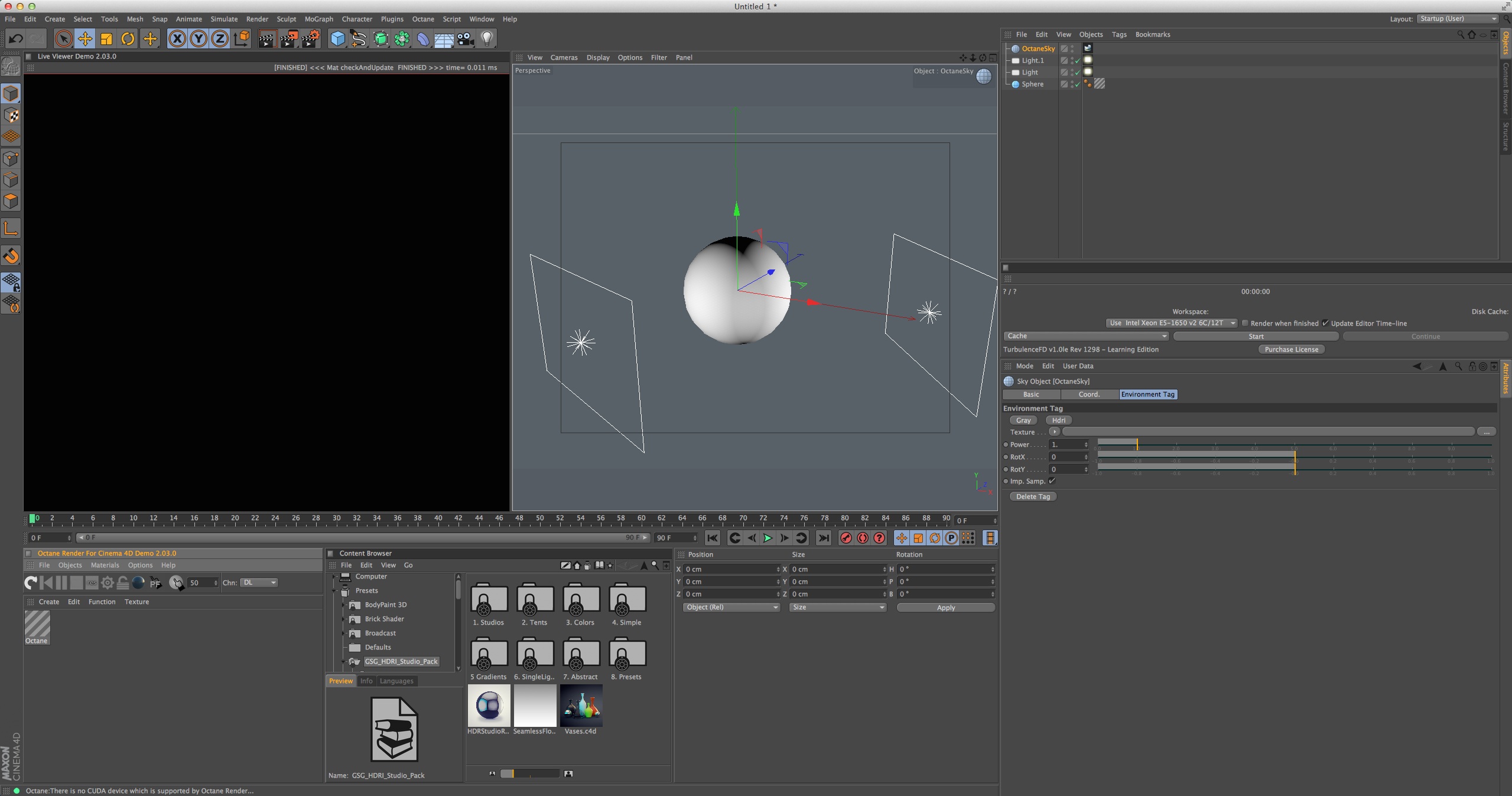Screen dimensions: 1512x796
Task: Select the Rotate tool
Action: (x=128, y=39)
